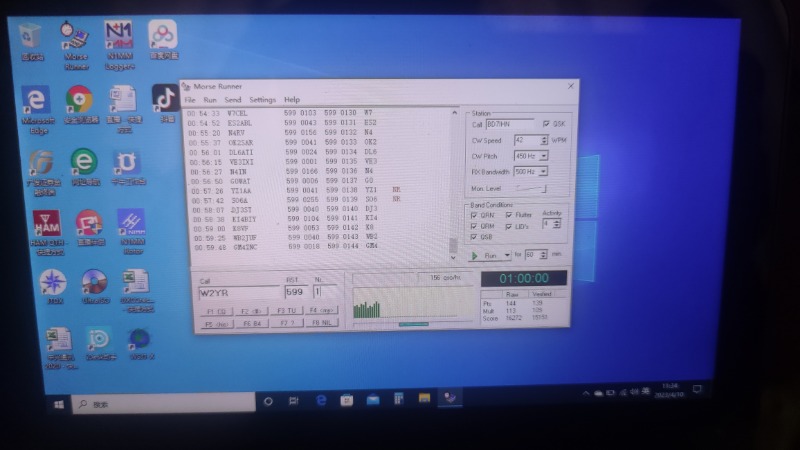Adjust the Mon. Level slider
The height and width of the screenshot is (450, 800).
[x=531, y=189]
